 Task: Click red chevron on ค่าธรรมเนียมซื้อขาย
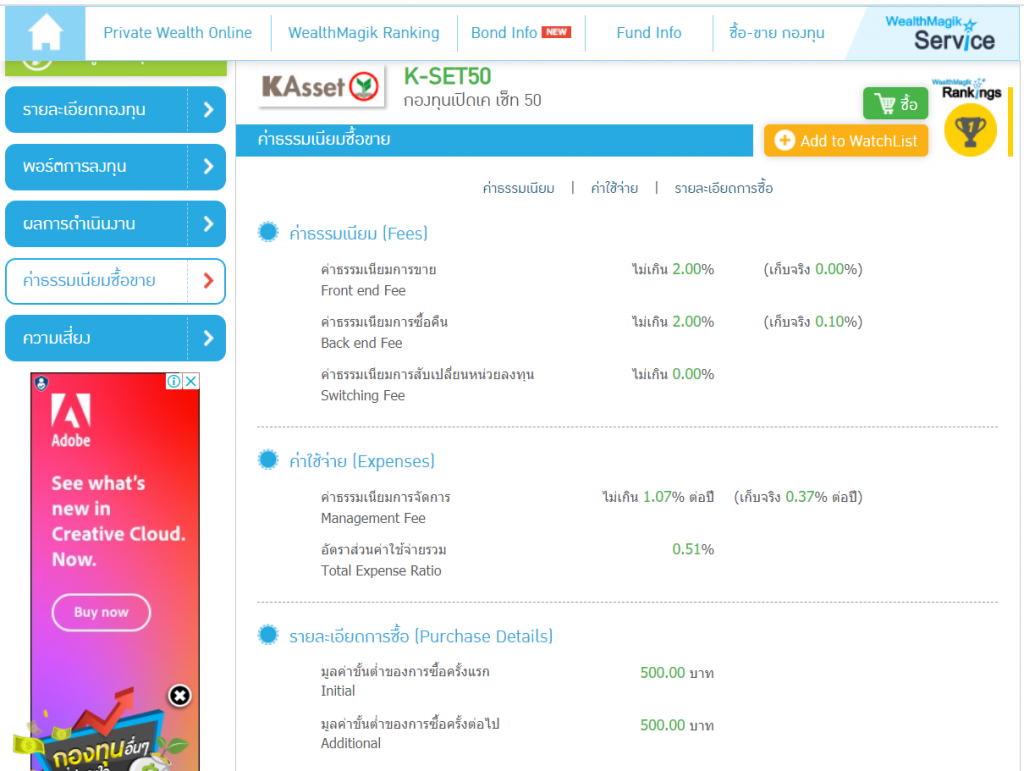(208, 281)
